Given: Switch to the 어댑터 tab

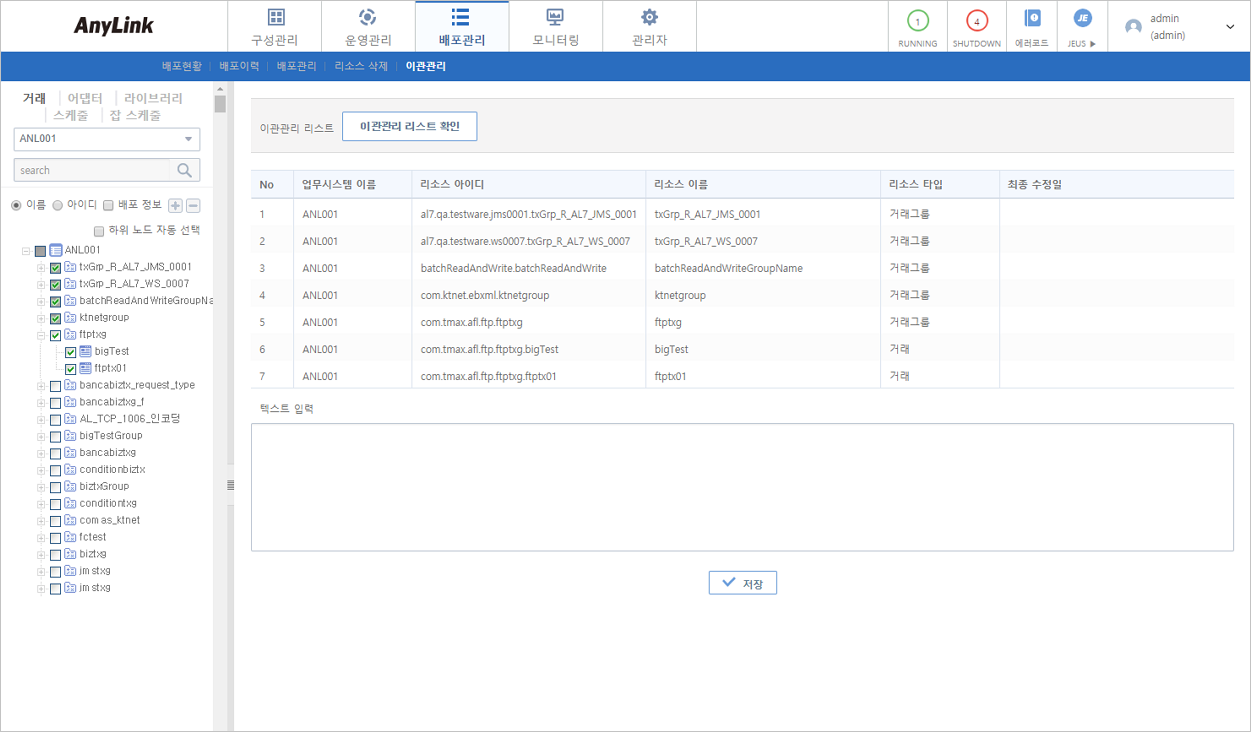Looking at the screenshot, I should coord(83,97).
